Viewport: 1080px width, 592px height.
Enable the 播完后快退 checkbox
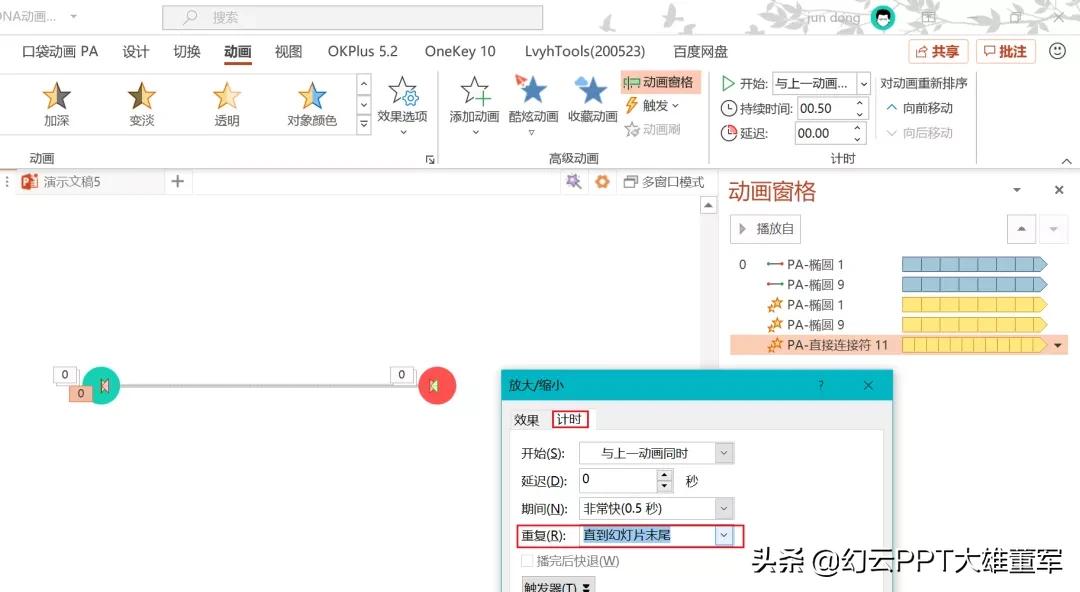coord(527,561)
